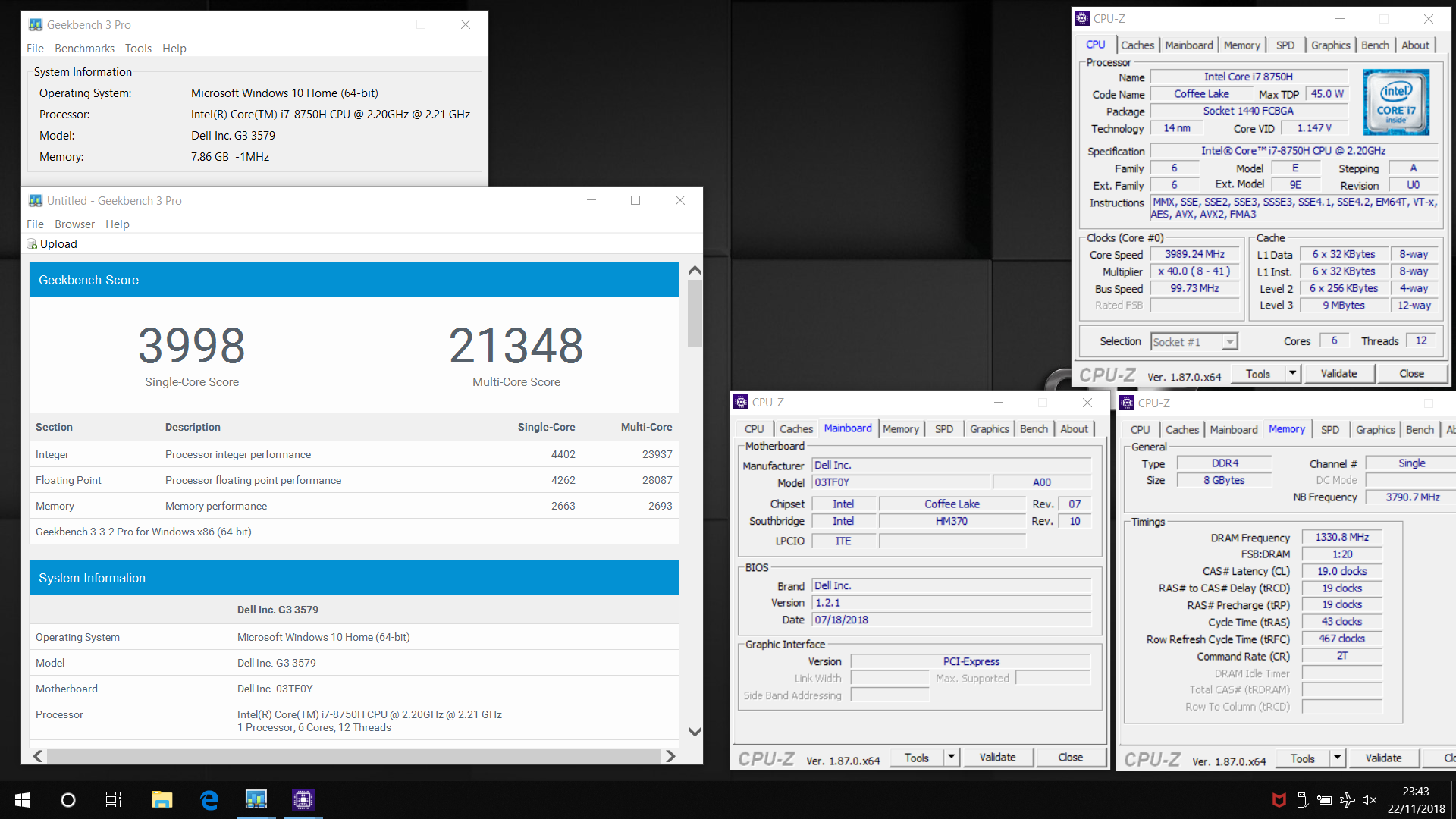The height and width of the screenshot is (819, 1456).
Task: Click the battery tray icon
Action: pos(1325,800)
